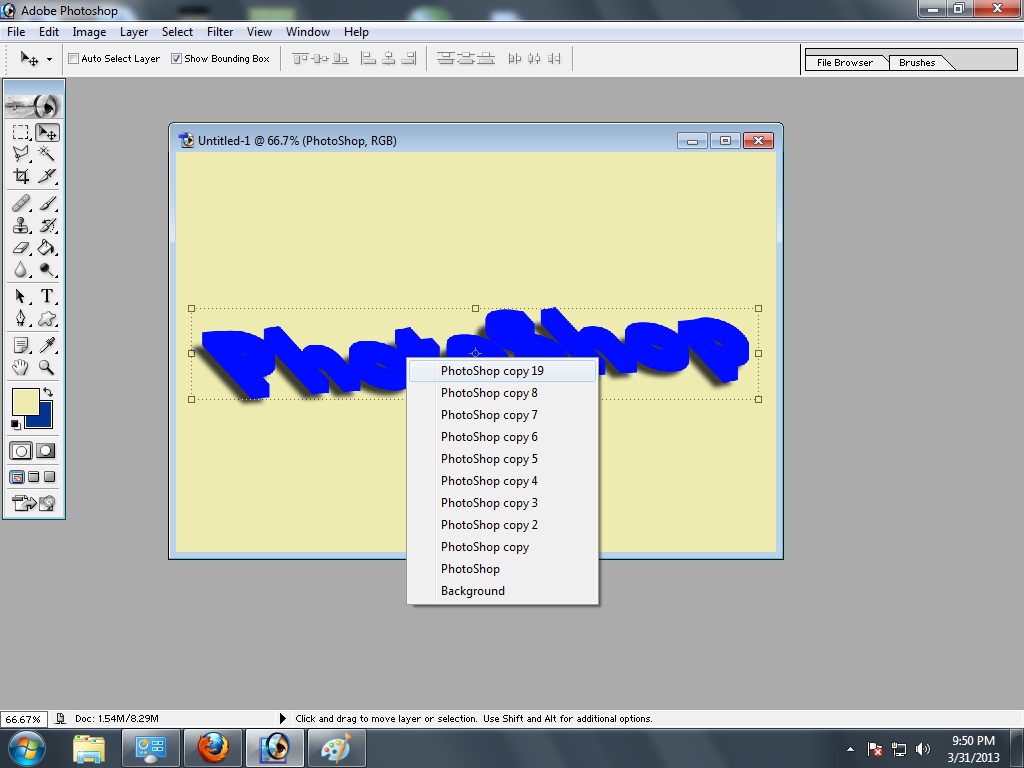
Task: Distribute top edges of layers
Action: tap(445, 59)
